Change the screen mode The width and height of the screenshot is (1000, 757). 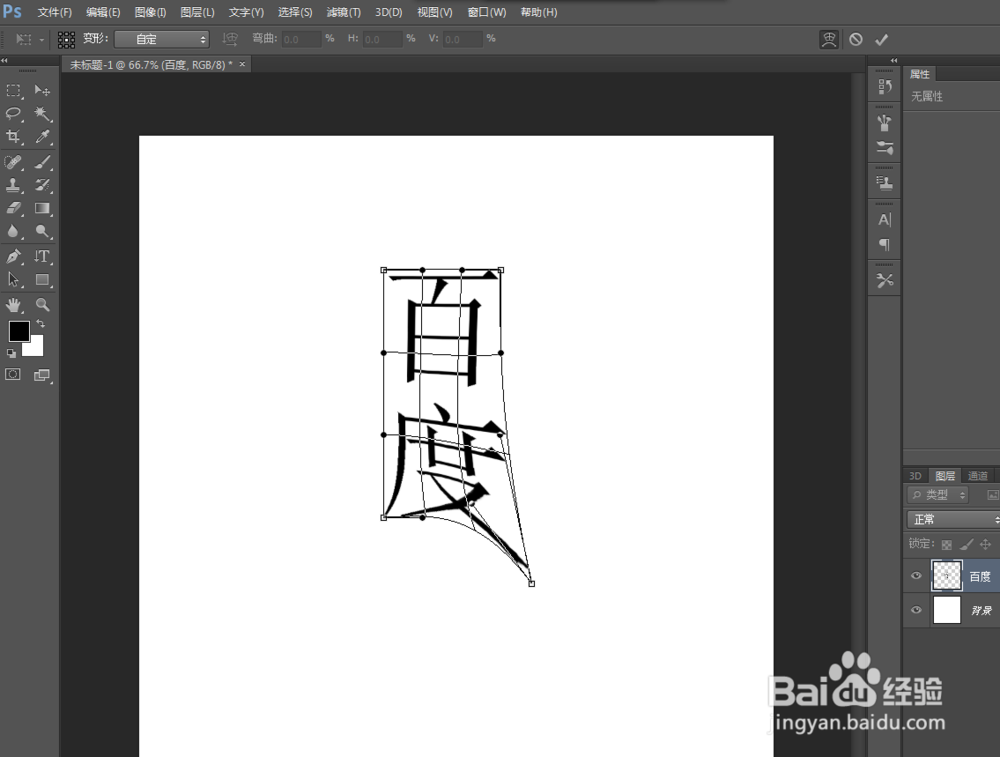coord(42,375)
